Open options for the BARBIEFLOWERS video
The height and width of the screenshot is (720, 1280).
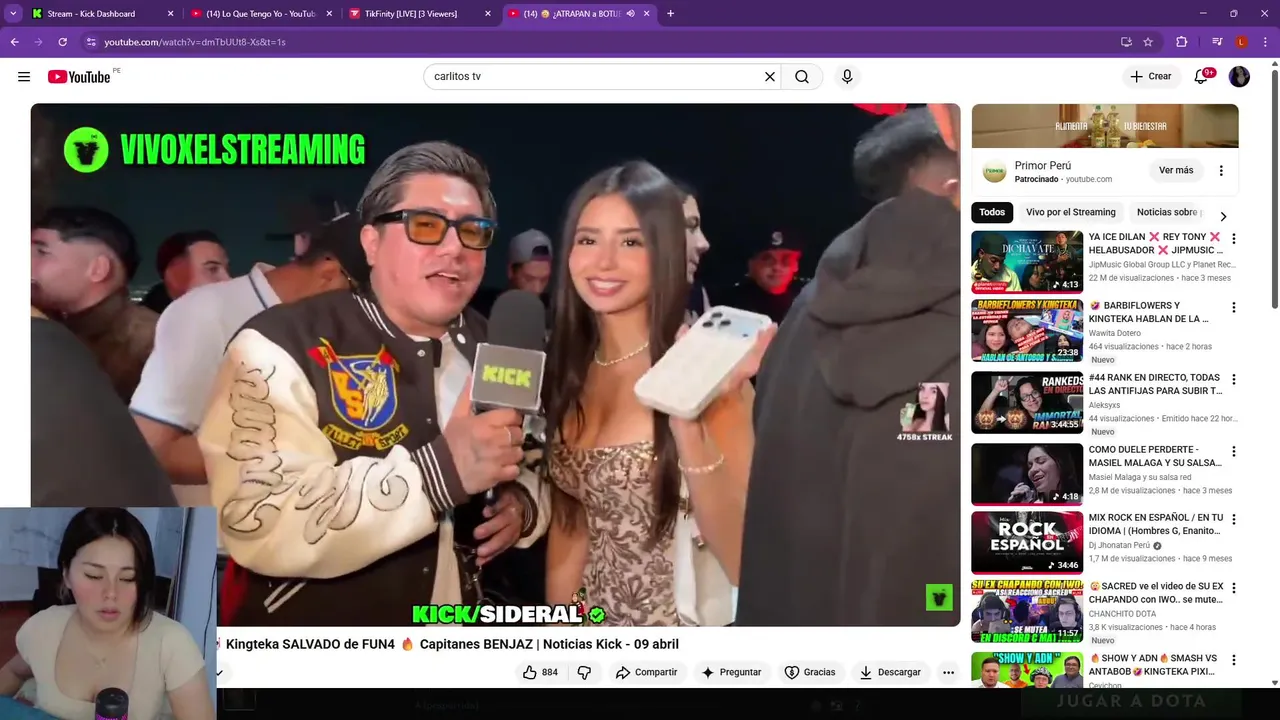pos(1233,307)
